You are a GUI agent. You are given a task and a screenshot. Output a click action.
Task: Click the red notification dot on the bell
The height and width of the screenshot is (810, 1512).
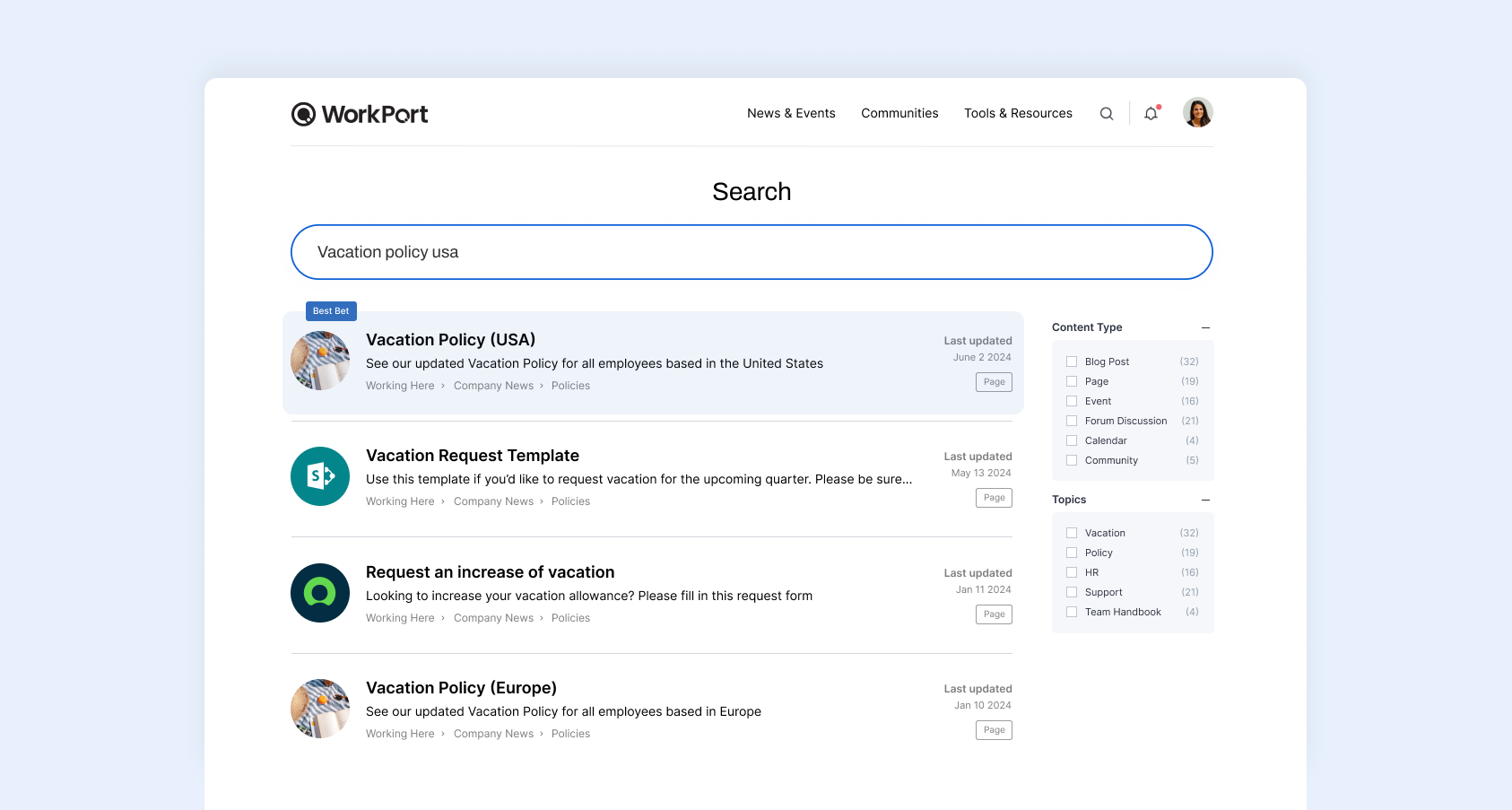point(1158,106)
